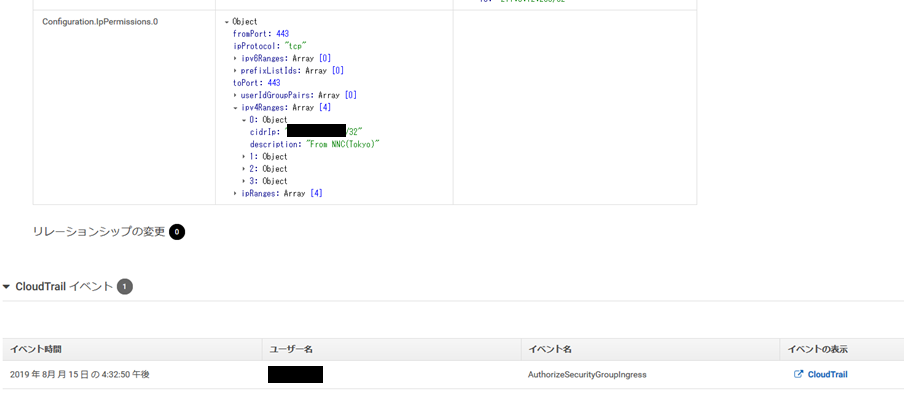The width and height of the screenshot is (904, 397).
Task: Expand the 3: Object entry
Action: 244,181
